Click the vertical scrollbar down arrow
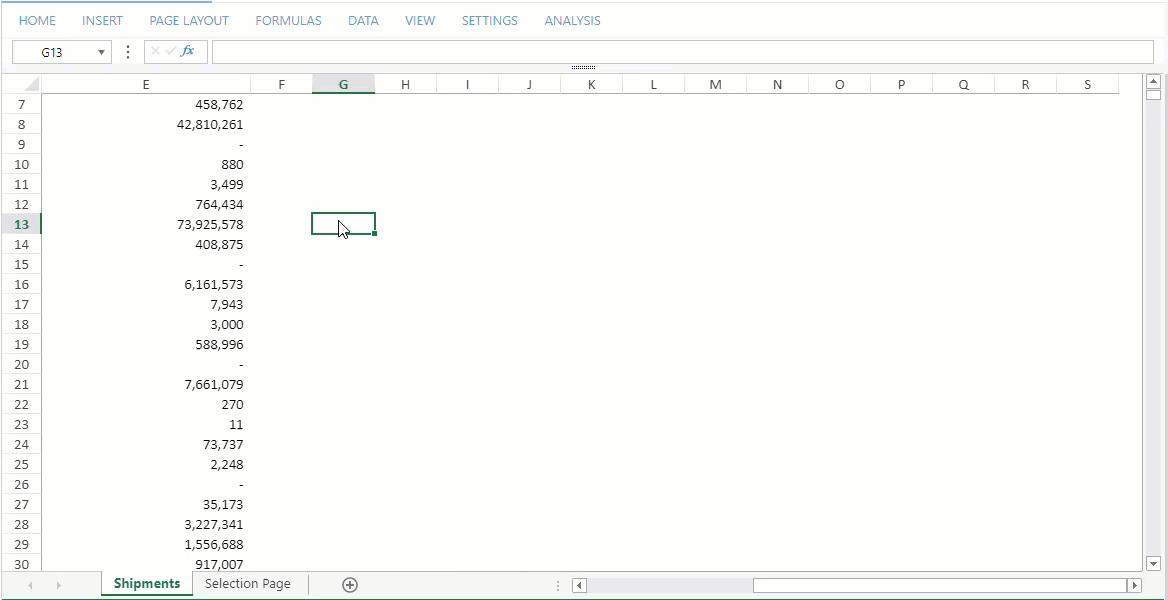Viewport: 1168px width, 600px height. click(1153, 563)
